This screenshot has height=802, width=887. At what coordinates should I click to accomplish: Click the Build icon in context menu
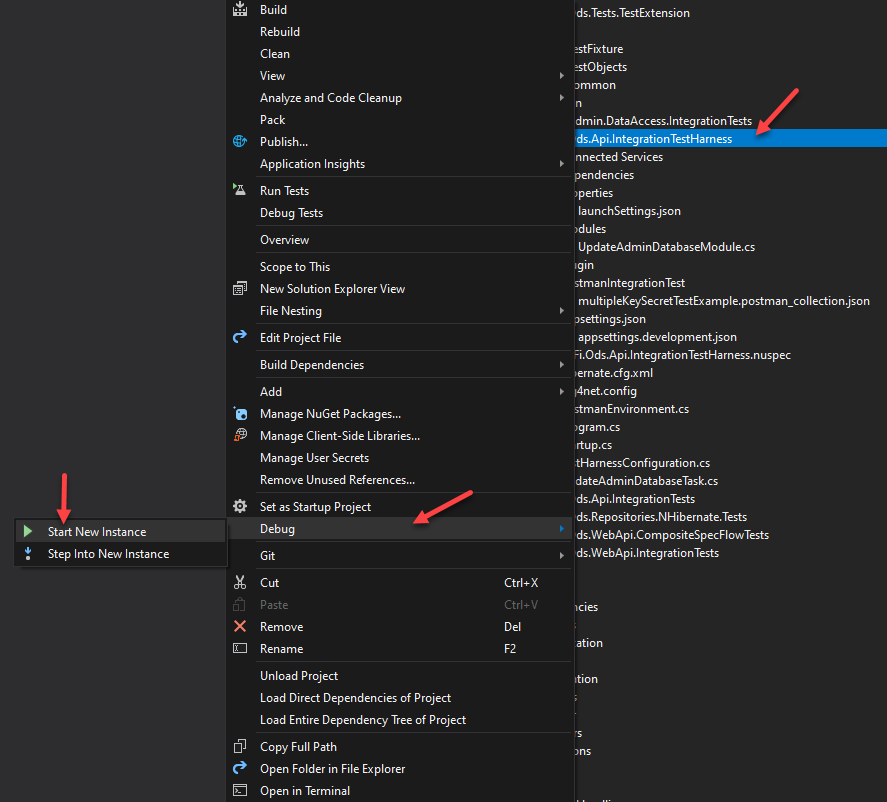click(x=240, y=9)
